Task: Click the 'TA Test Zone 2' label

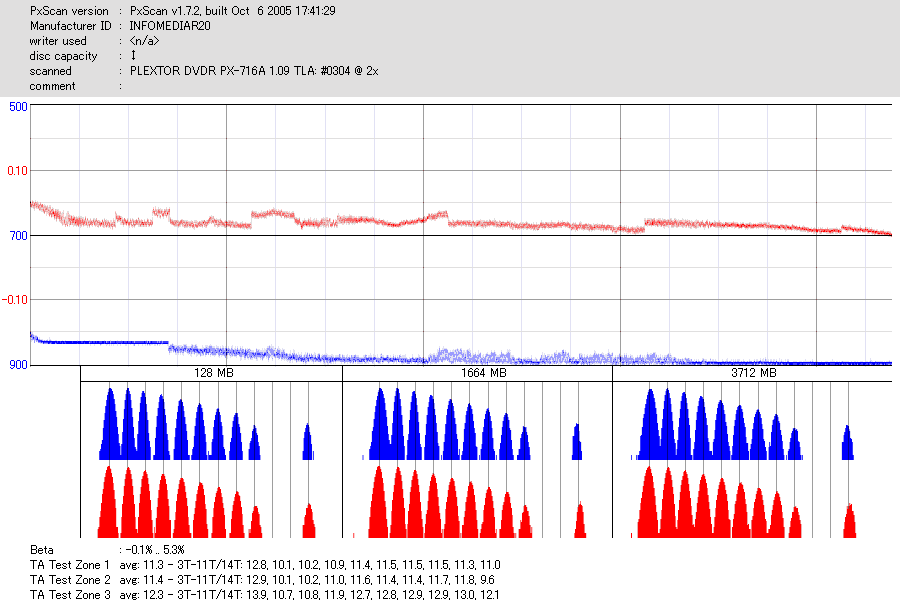Action: (70, 579)
